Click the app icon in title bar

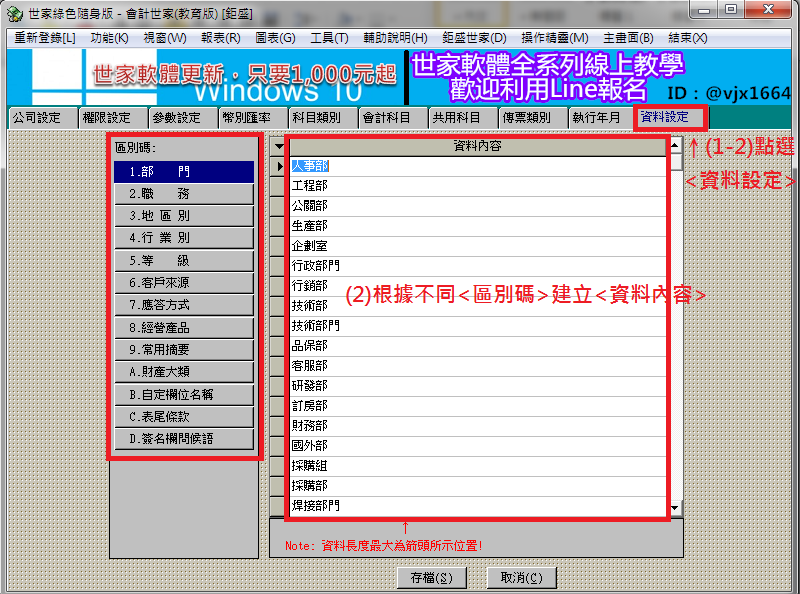[x=14, y=11]
